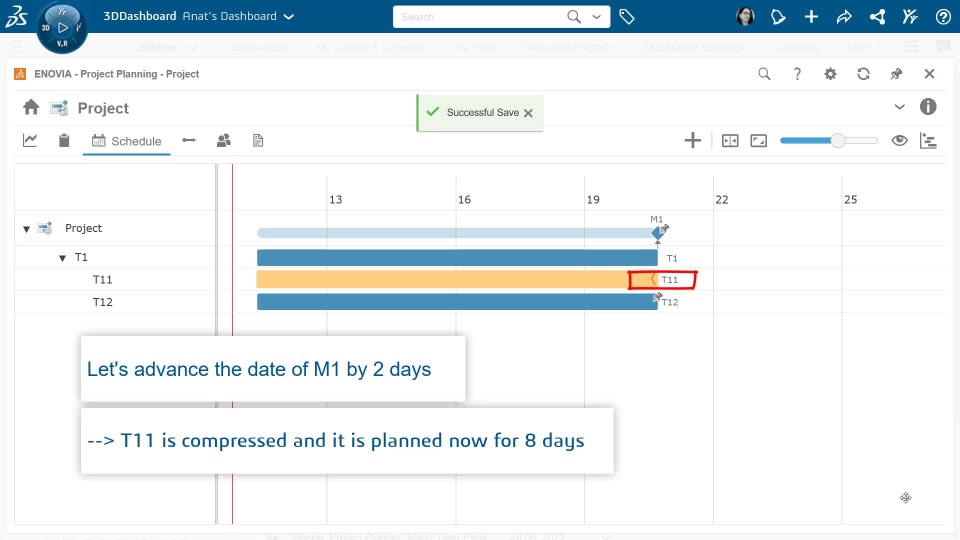The width and height of the screenshot is (960, 540).
Task: Toggle the project information panel
Action: click(x=928, y=107)
